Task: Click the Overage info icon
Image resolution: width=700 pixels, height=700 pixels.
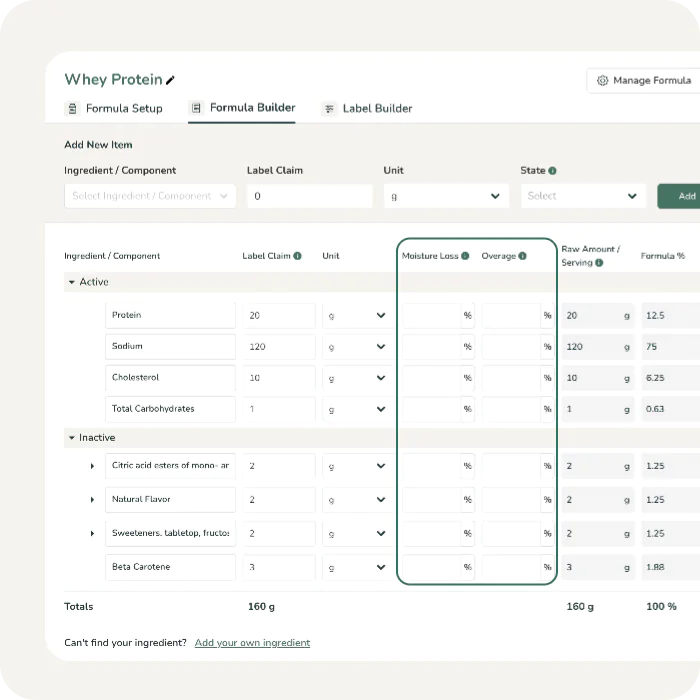Action: [522, 256]
